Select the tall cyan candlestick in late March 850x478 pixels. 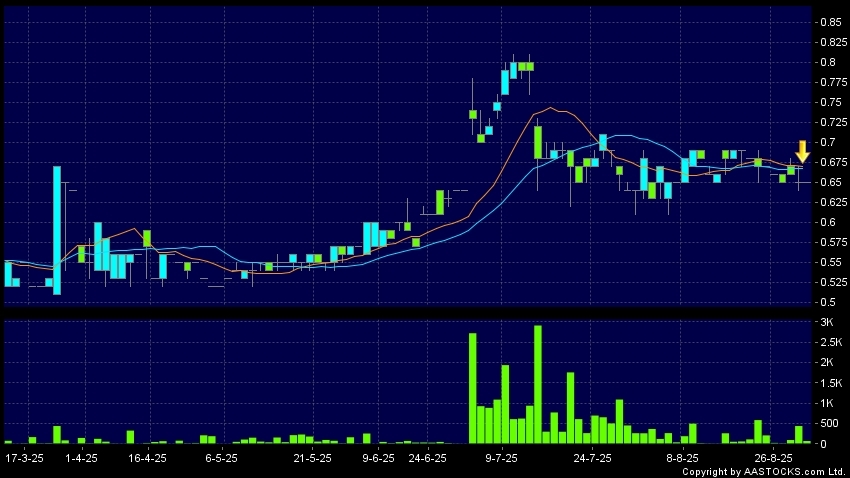(57, 230)
